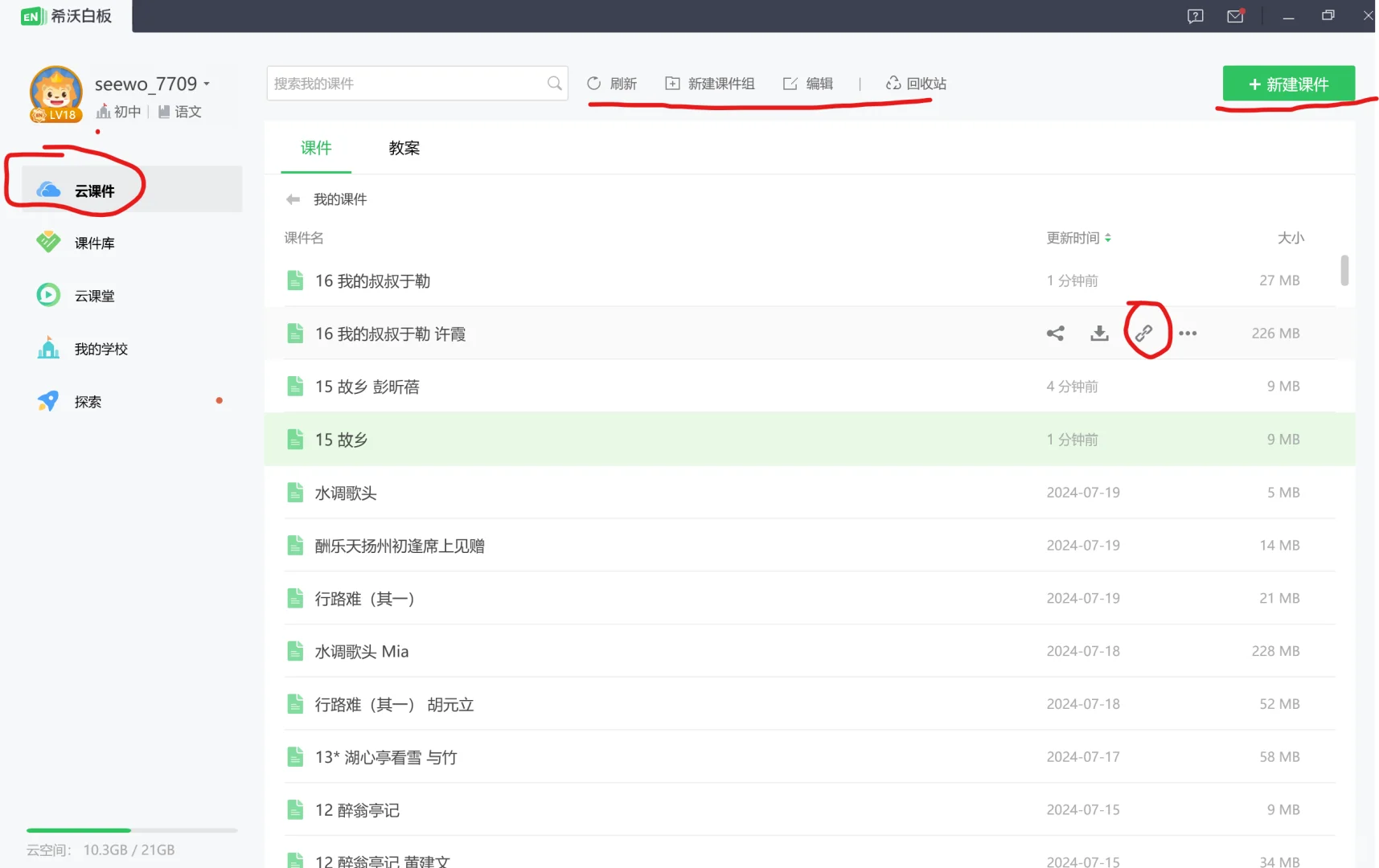1379x868 pixels.
Task: Click the vertical scrollbar of courseware list
Action: click(x=1344, y=270)
